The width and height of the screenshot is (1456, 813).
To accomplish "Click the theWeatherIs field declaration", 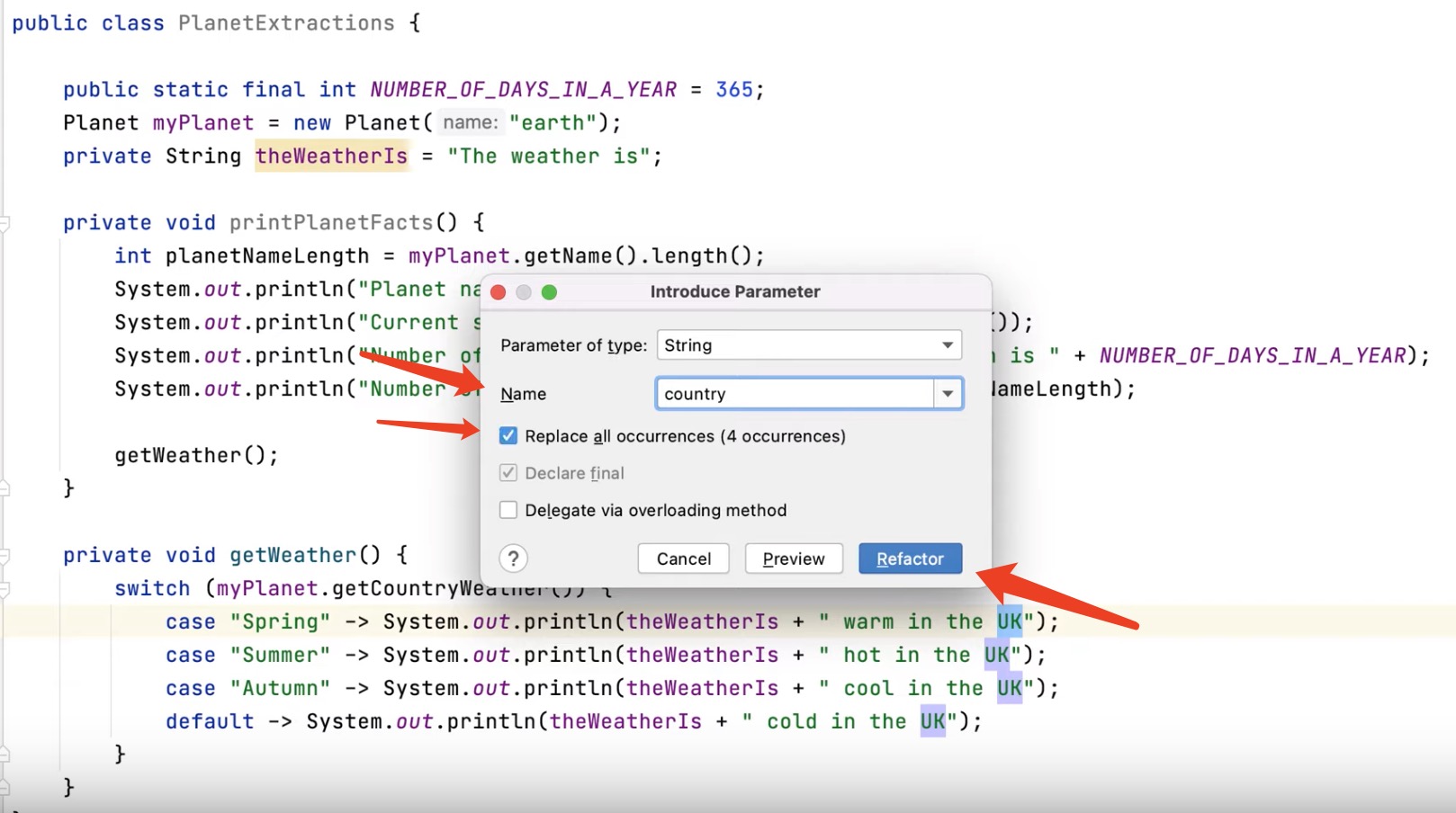I will click(331, 156).
